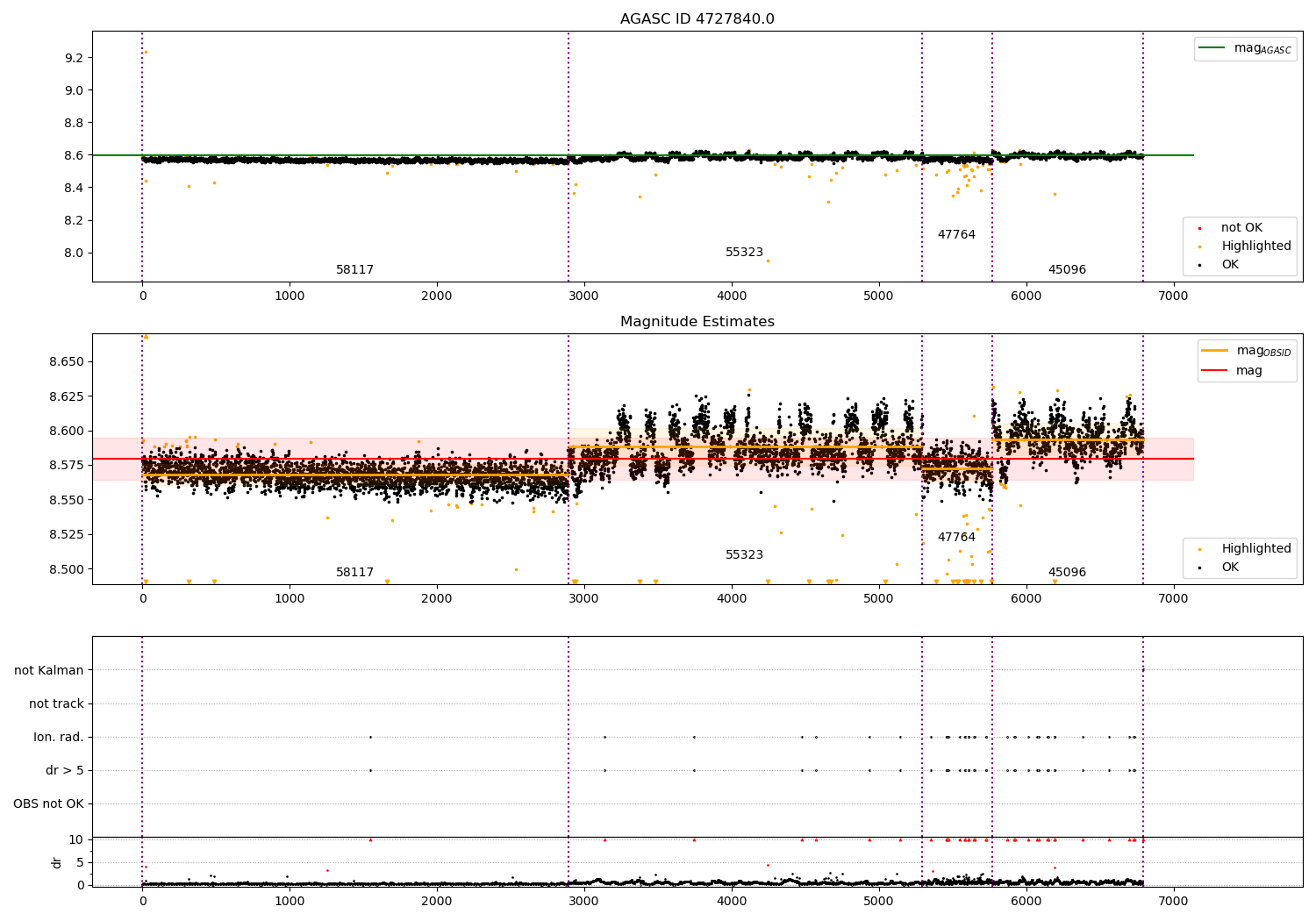Click the obsid label 58117 in top plot
The height and width of the screenshot is (921, 1316).
(354, 270)
